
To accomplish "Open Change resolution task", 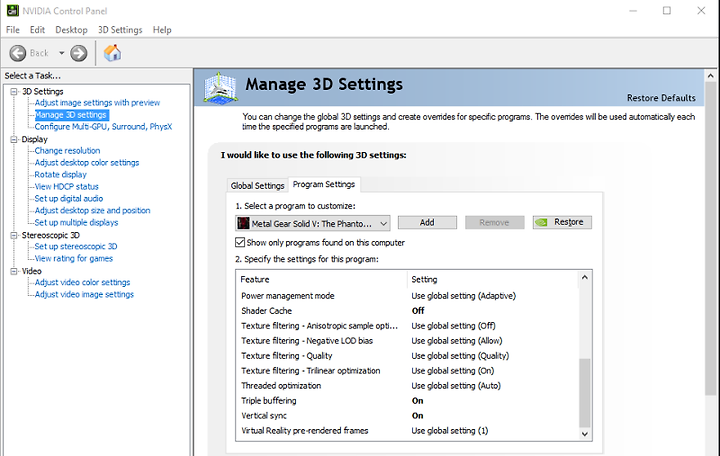I will click(68, 151).
